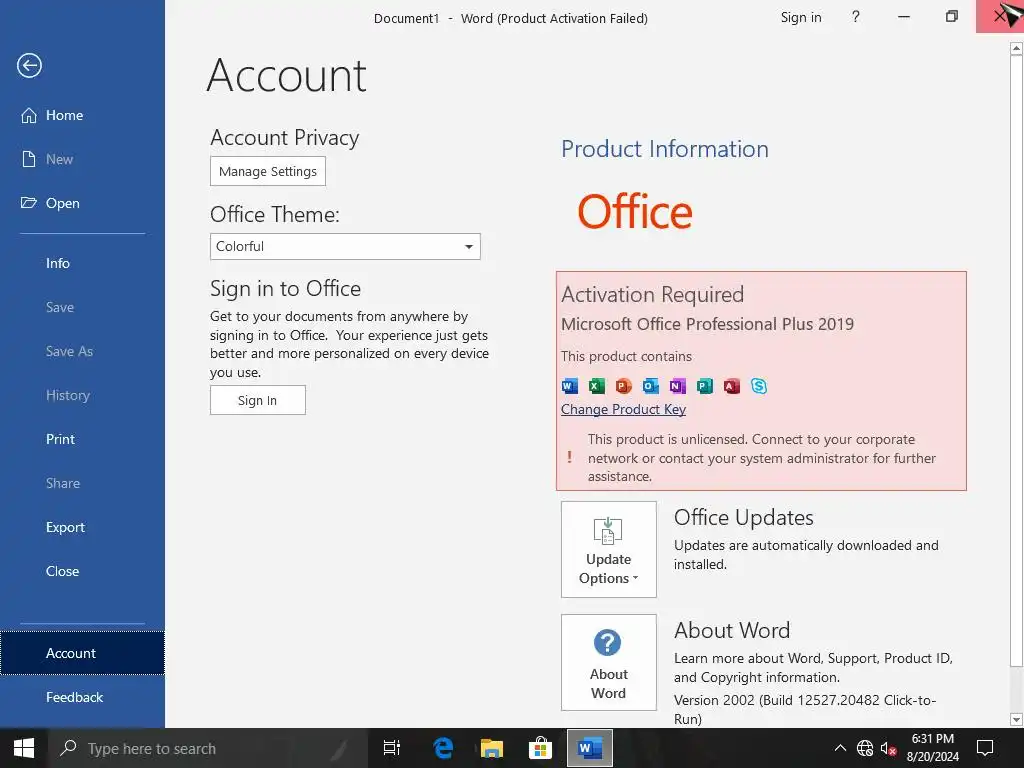The width and height of the screenshot is (1024, 768).
Task: Select the Account tab
Action: click(82, 653)
